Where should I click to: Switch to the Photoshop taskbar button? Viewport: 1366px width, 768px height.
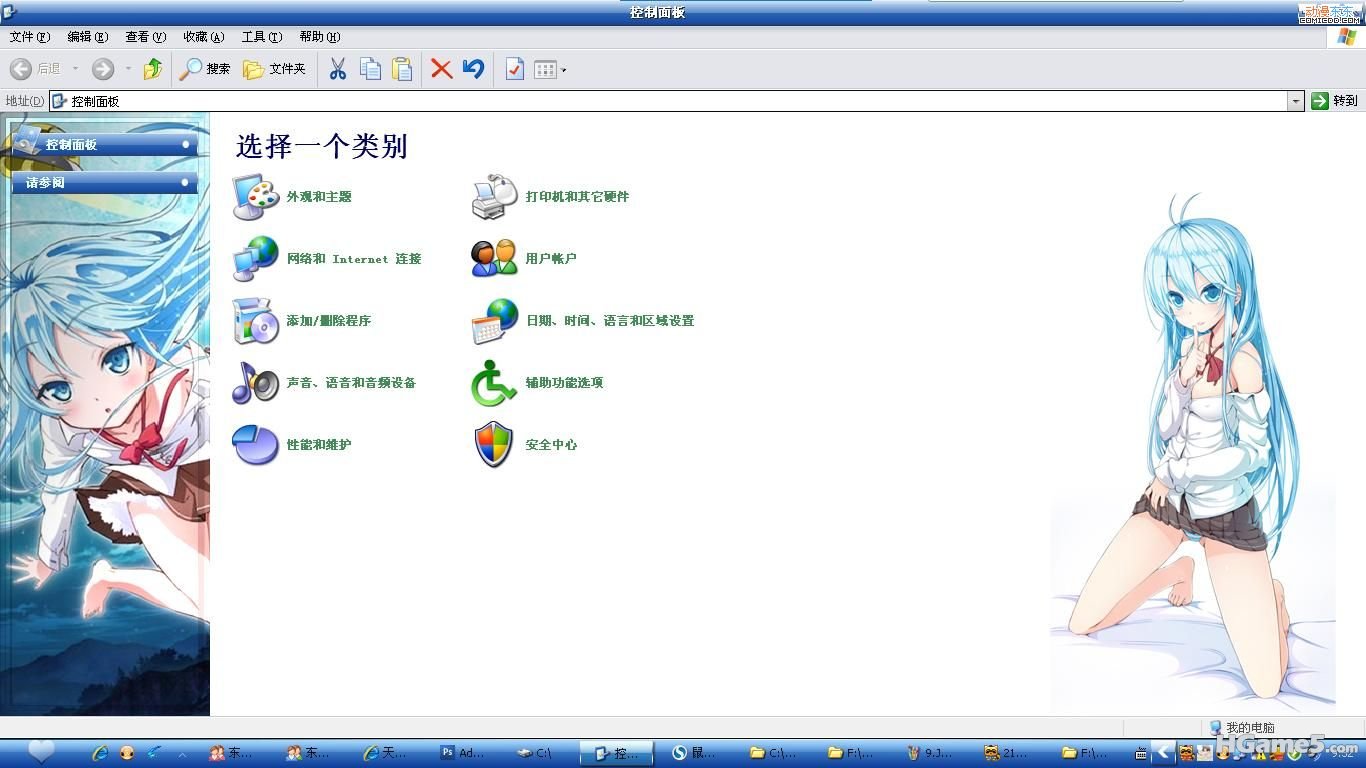click(x=464, y=753)
